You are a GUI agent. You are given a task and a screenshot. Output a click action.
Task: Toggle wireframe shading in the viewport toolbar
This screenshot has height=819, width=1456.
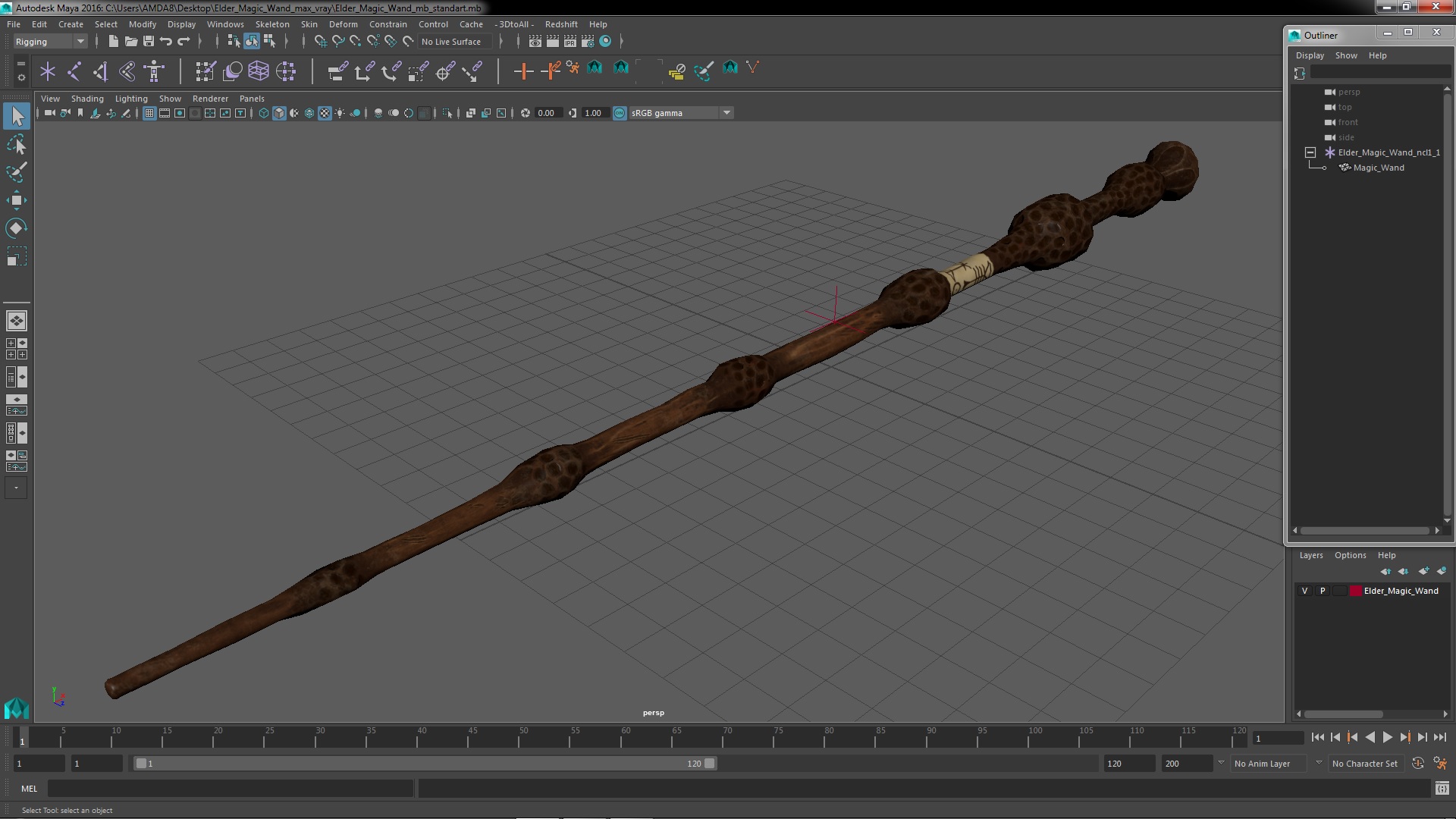[264, 113]
